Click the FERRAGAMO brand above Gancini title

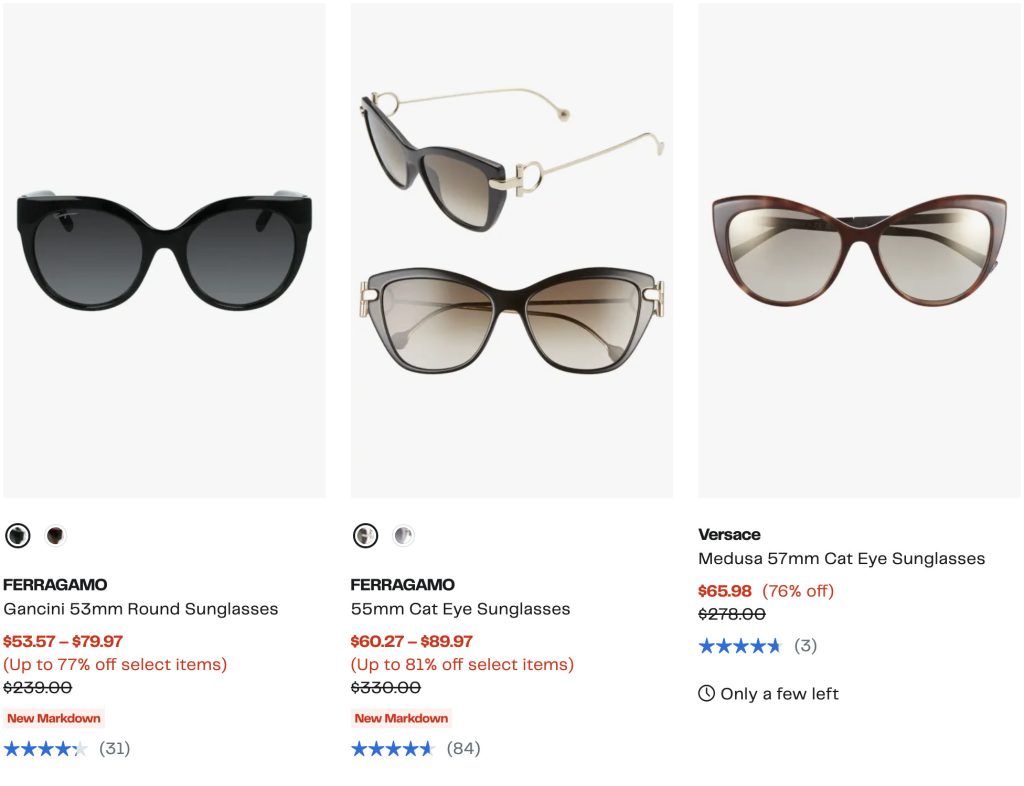coord(55,585)
